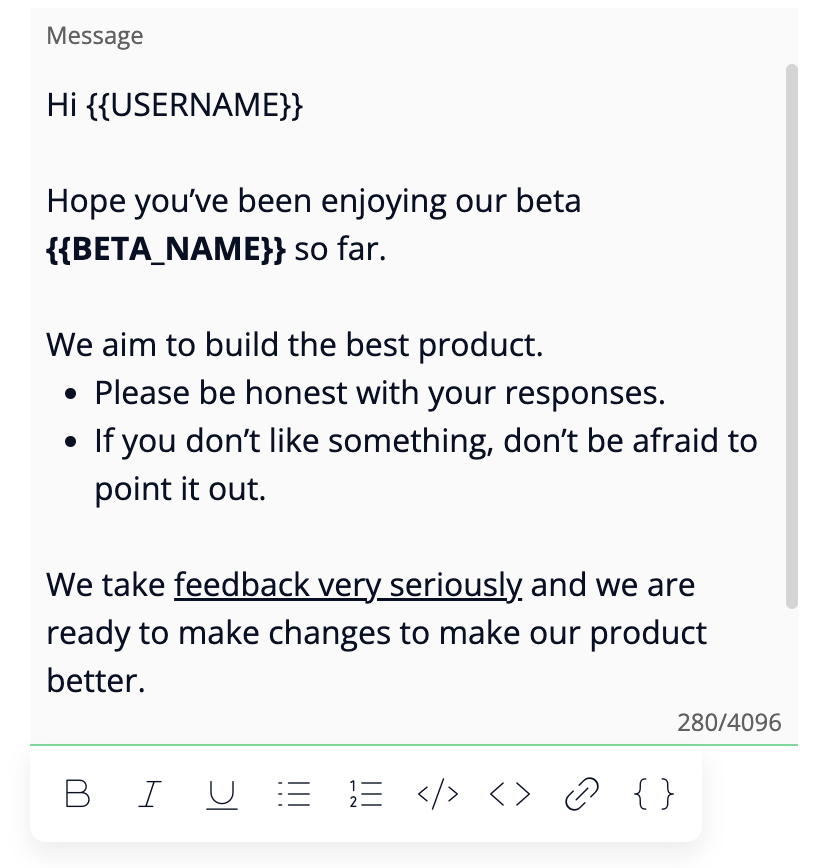Apply inline code with the <> icon

[x=510, y=794]
